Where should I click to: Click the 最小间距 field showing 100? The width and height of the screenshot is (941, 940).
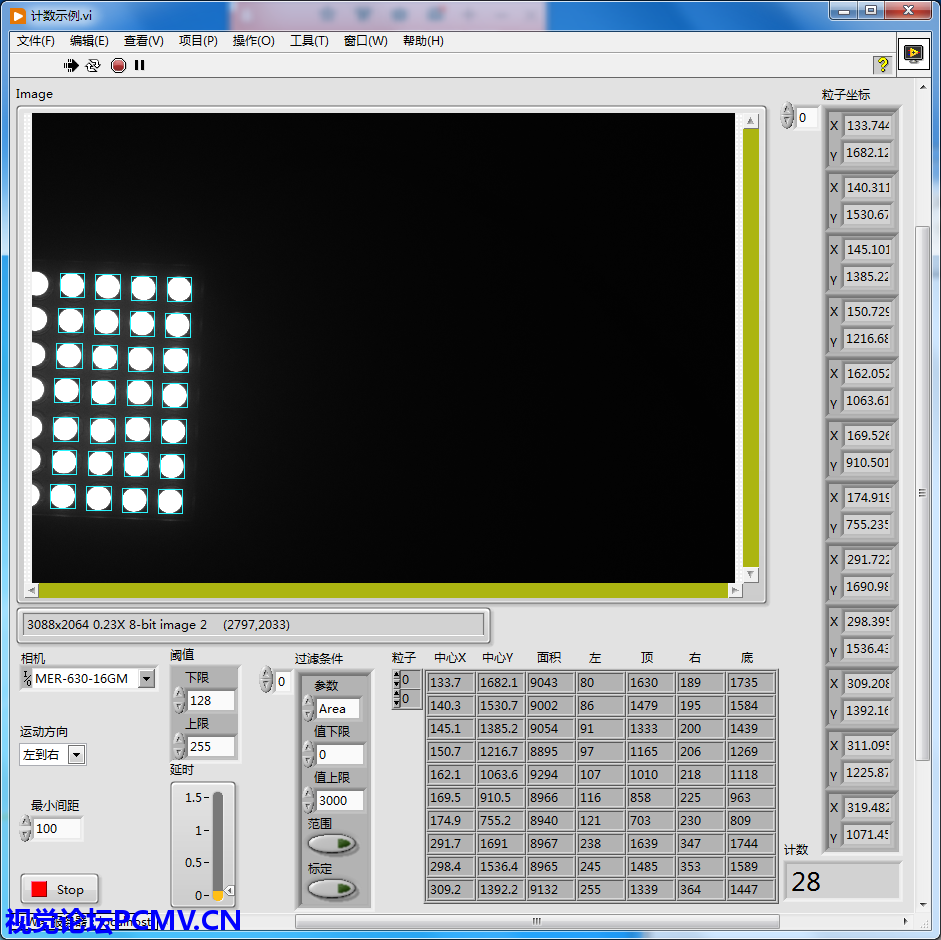[56, 828]
